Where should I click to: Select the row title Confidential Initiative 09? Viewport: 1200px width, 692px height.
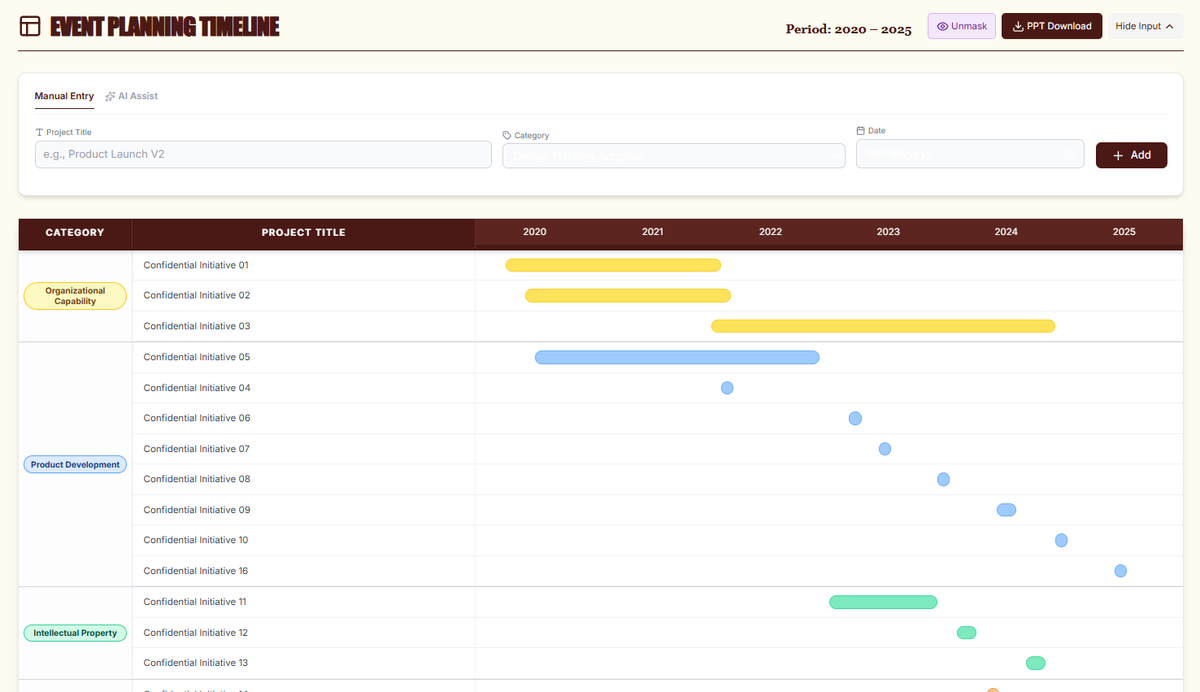197,510
